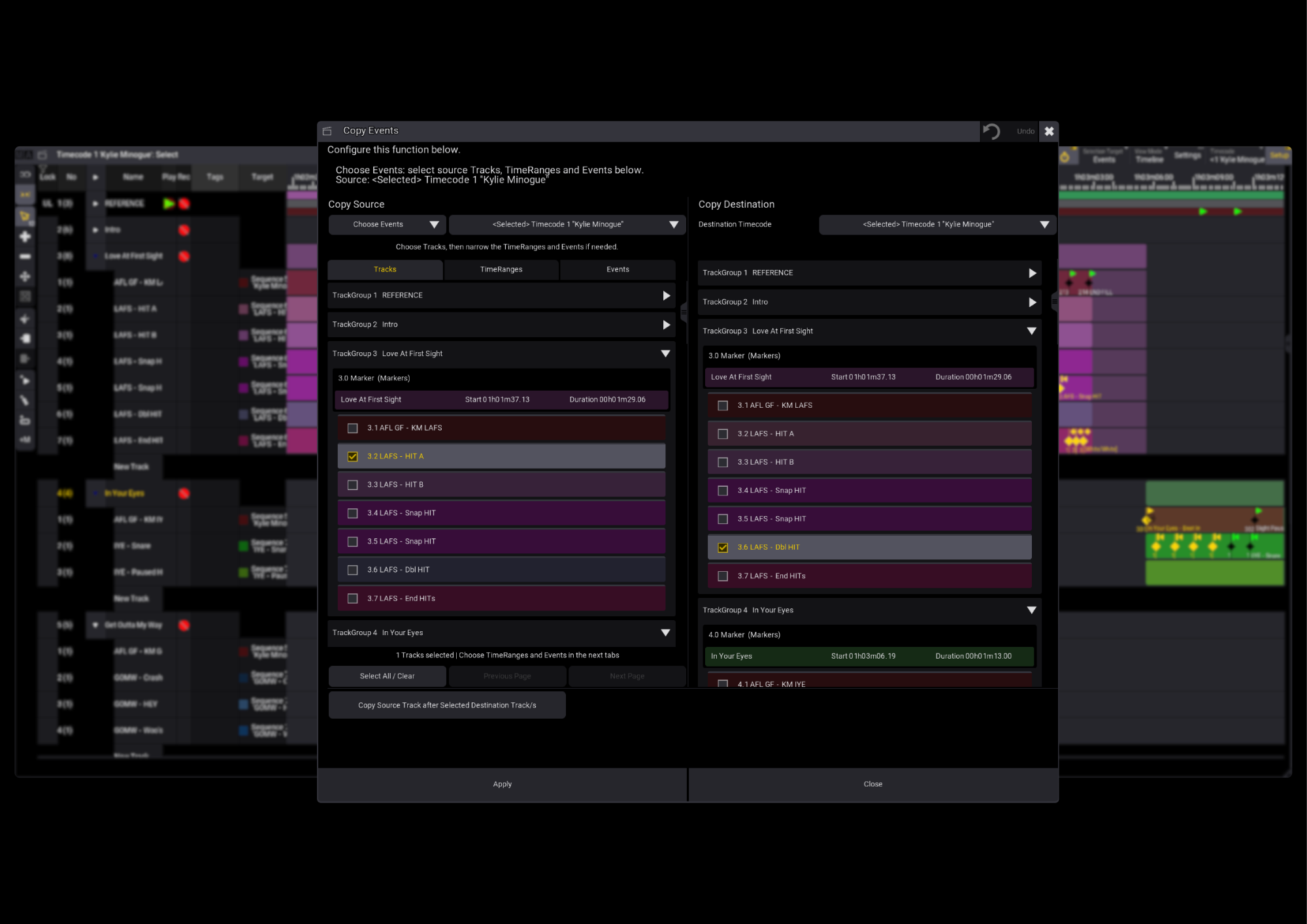The width and height of the screenshot is (1307, 924).
Task: Open the Destination Timecode dropdown
Action: (938, 225)
